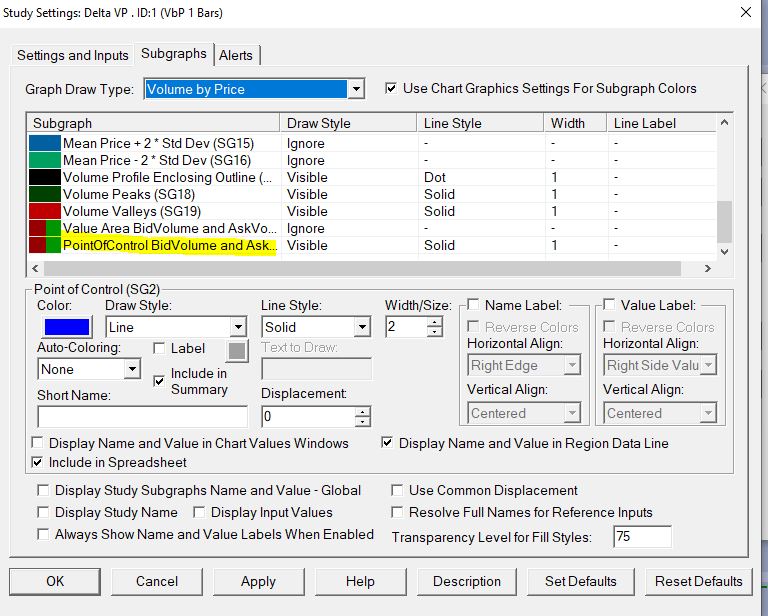This screenshot has height=616, width=768.
Task: Click dark green swatch of Volume Peaks row
Action: [45, 194]
